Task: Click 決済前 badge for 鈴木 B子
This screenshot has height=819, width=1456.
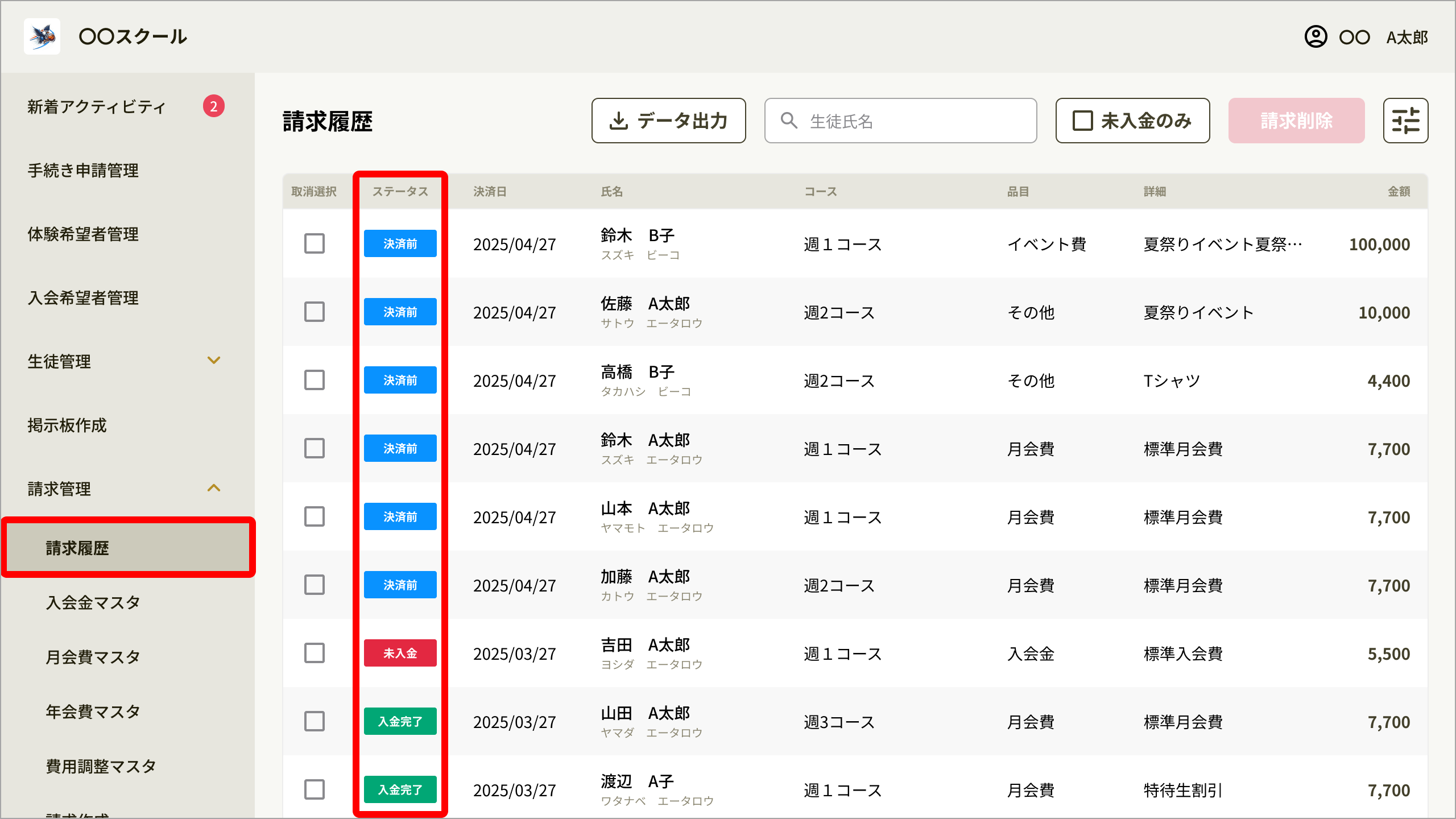Action: pos(400,243)
